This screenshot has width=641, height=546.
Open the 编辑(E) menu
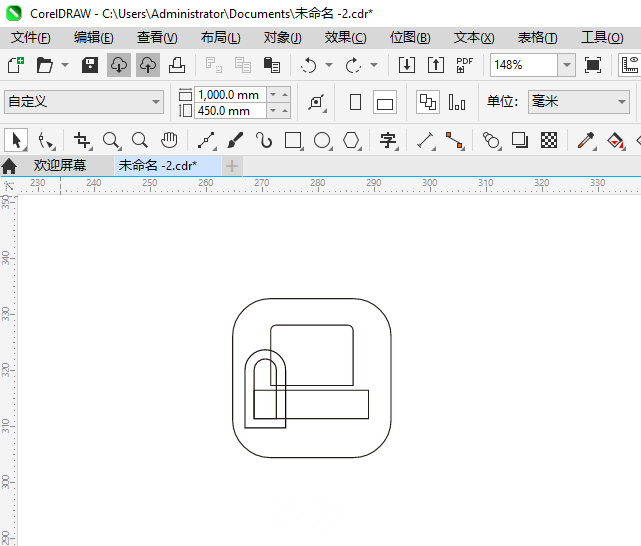coord(94,38)
